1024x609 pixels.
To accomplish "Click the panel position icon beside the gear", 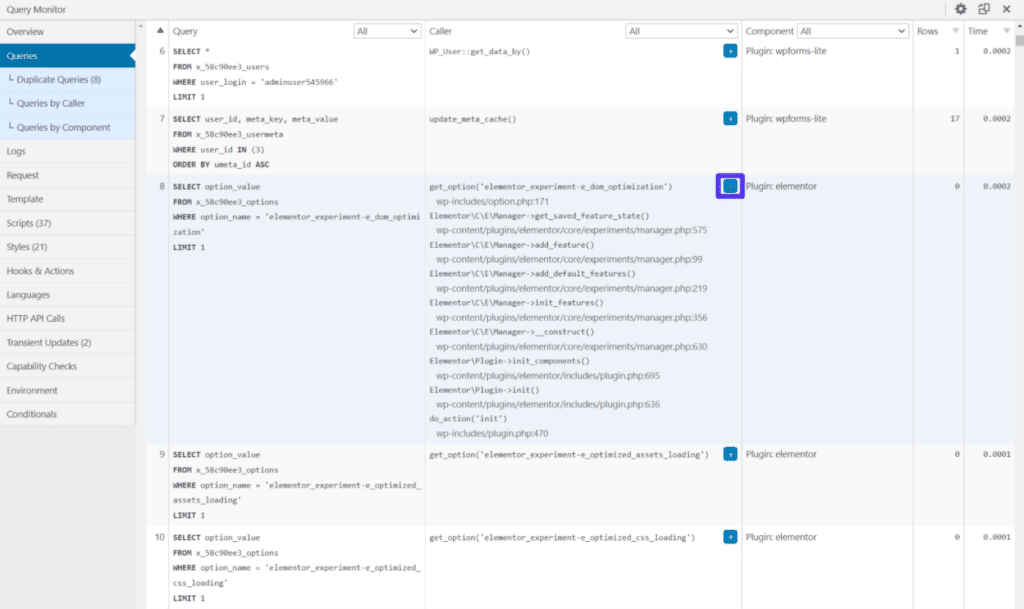I will click(x=981, y=9).
